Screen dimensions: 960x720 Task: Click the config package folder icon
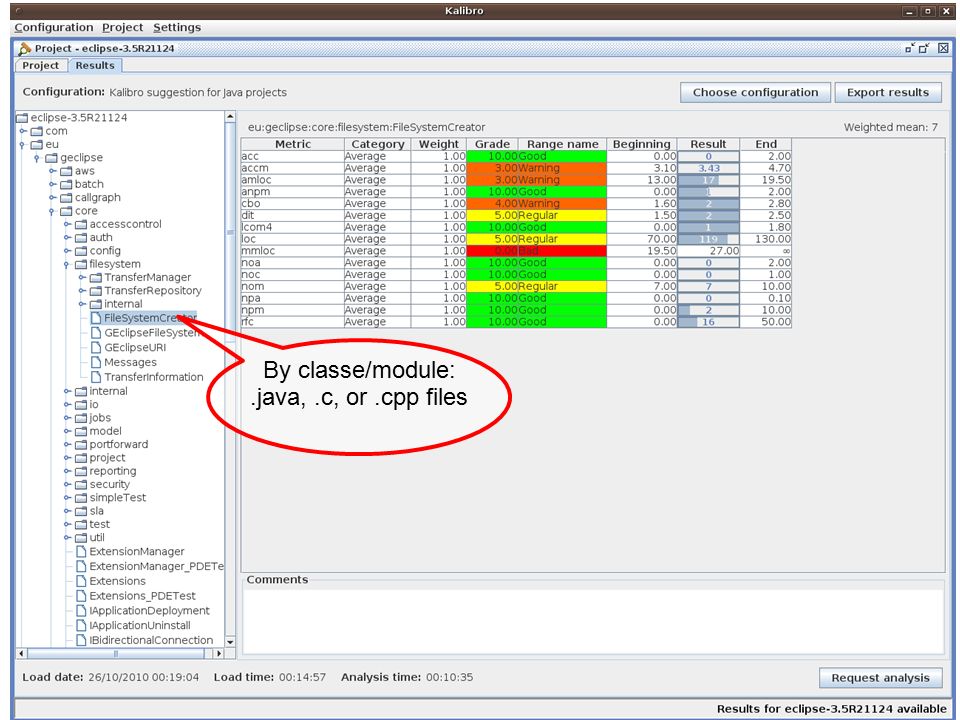[81, 251]
